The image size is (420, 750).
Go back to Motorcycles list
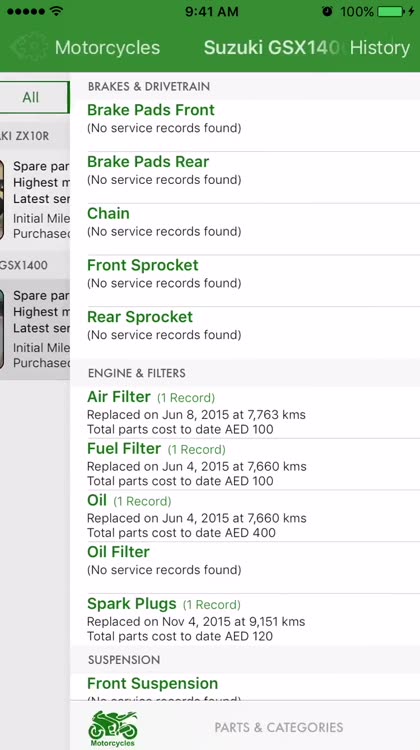[107, 48]
